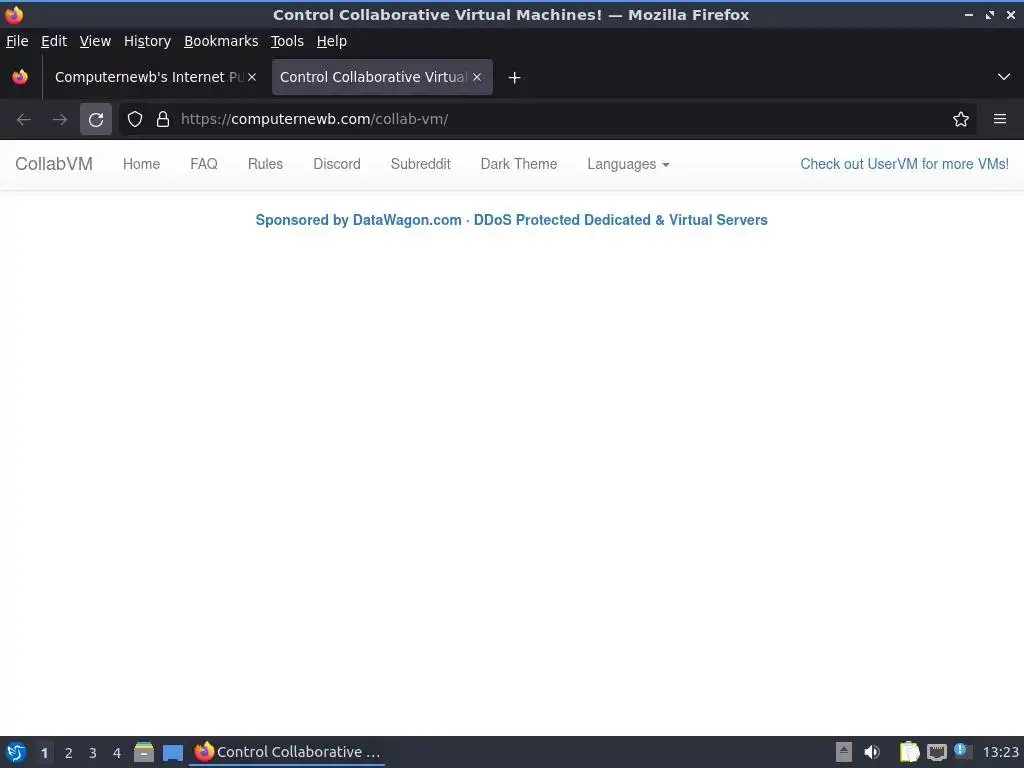
Task: Toggle the Dark Theme option
Action: coord(519,164)
